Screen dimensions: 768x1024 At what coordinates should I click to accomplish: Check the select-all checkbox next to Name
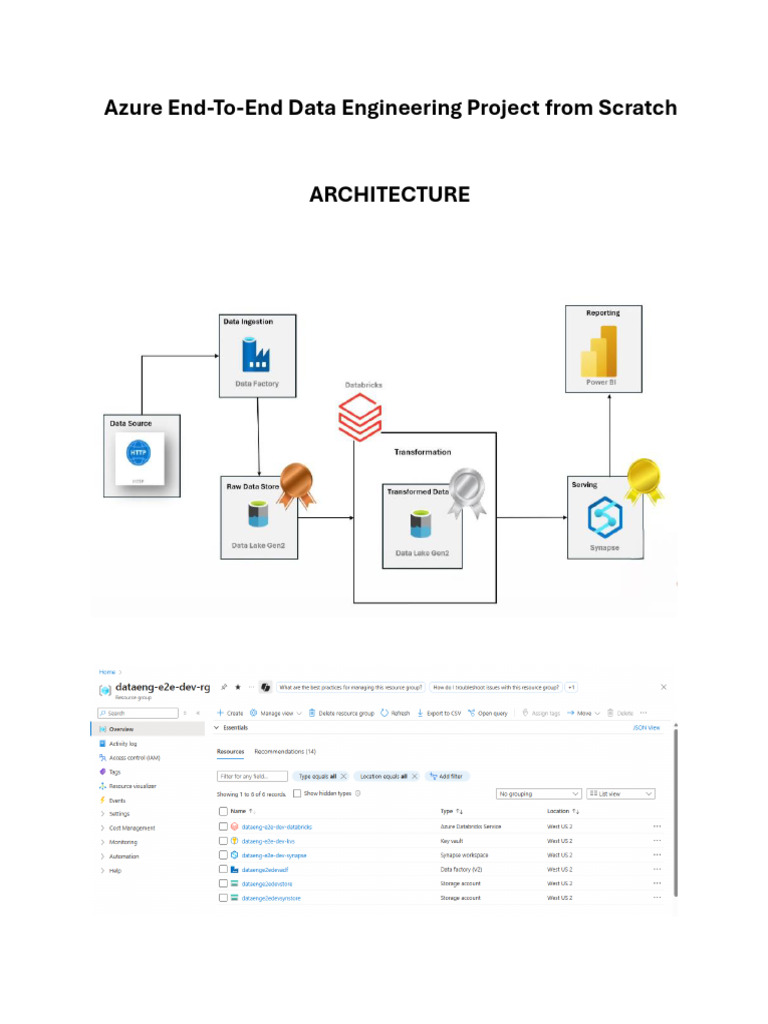(x=223, y=811)
